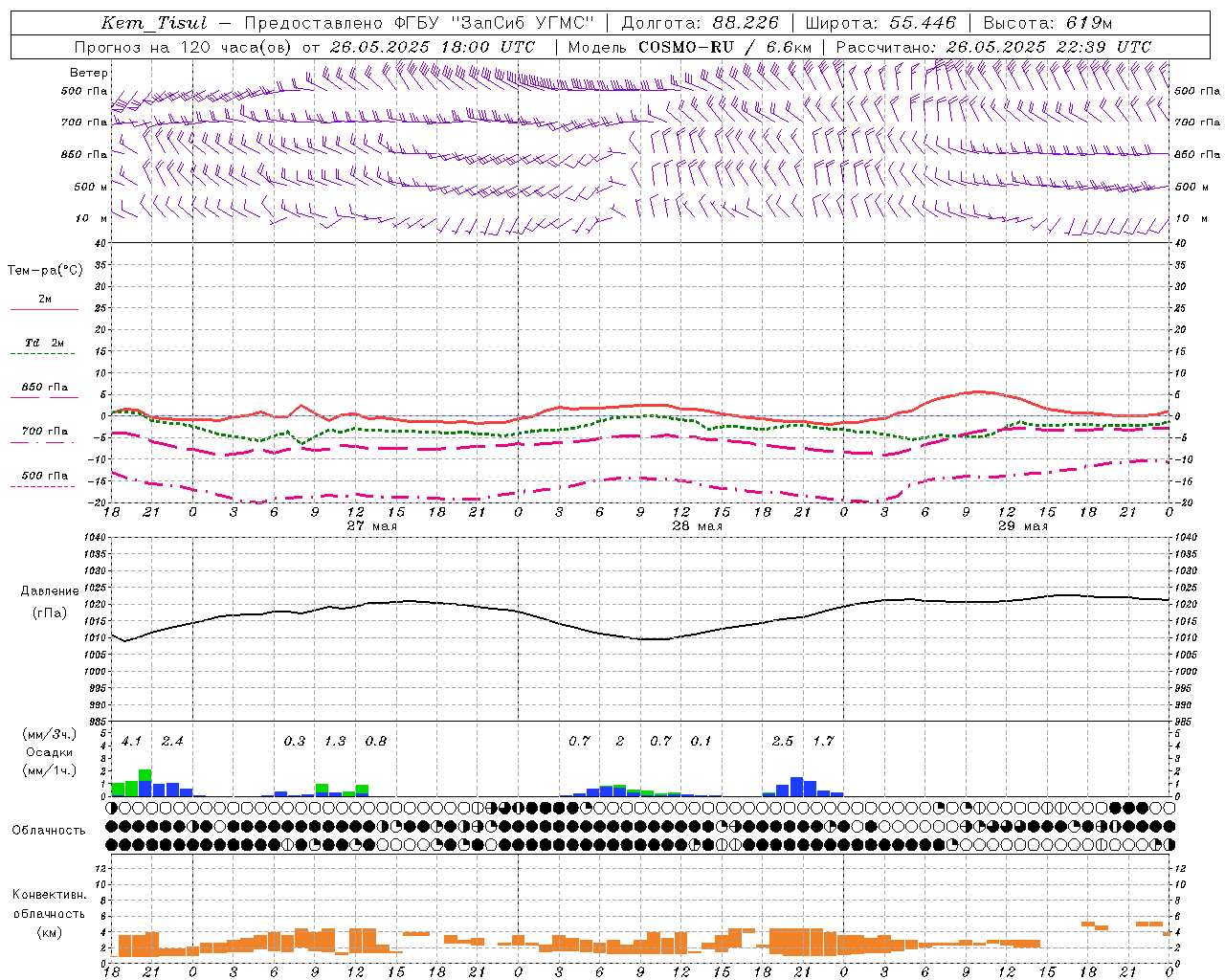Click the dash-dot line sample under 500 гПа legend
1225x980 pixels.
click(x=43, y=486)
